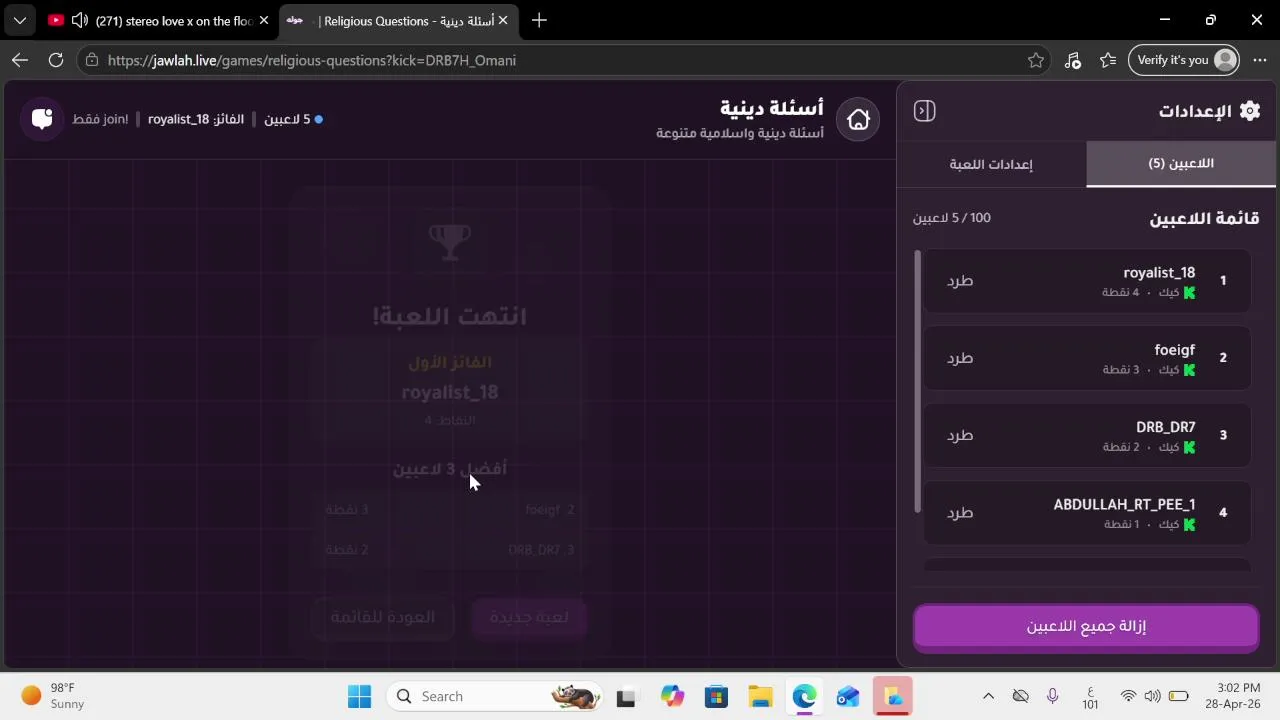This screenshot has height=720, width=1280.
Task: Click the الفائز: royalist_18 text at top
Action: point(196,119)
